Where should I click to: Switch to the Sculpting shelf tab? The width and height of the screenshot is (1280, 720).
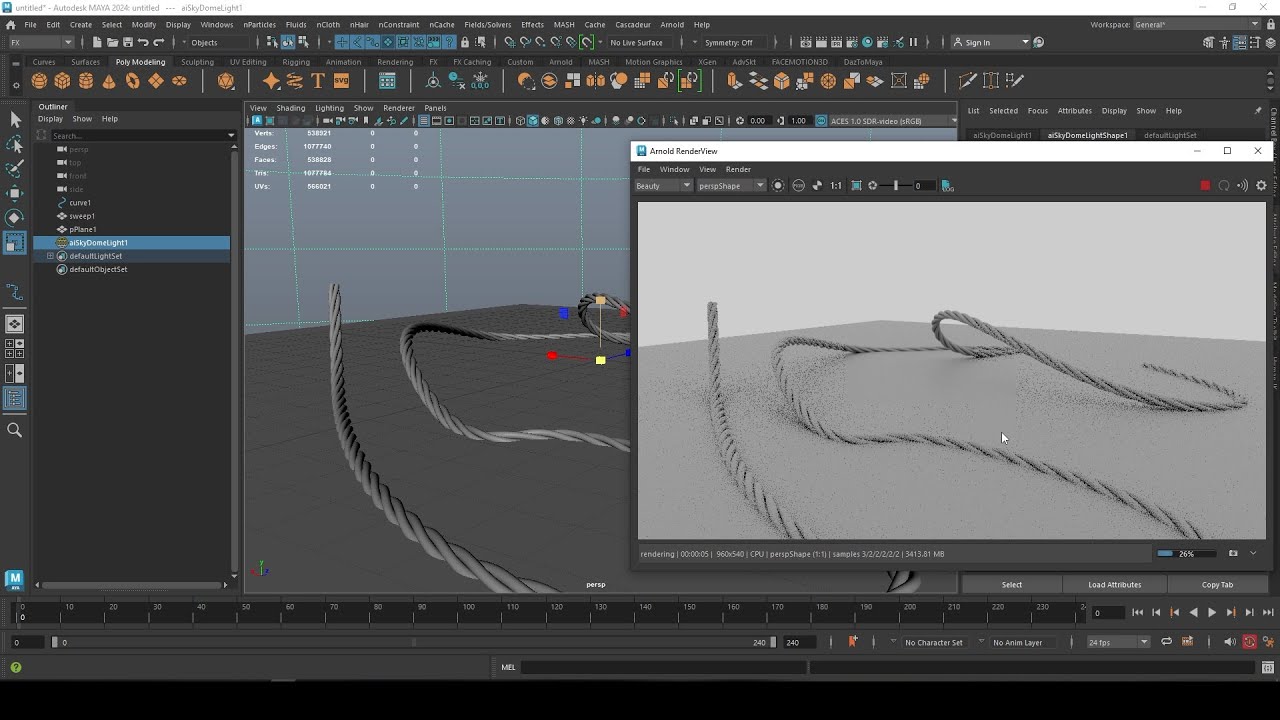(x=197, y=62)
